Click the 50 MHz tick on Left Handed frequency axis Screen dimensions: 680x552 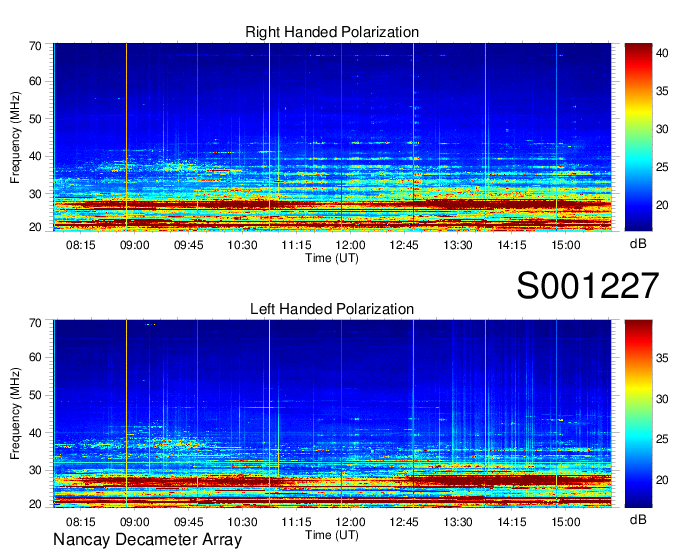(35, 395)
